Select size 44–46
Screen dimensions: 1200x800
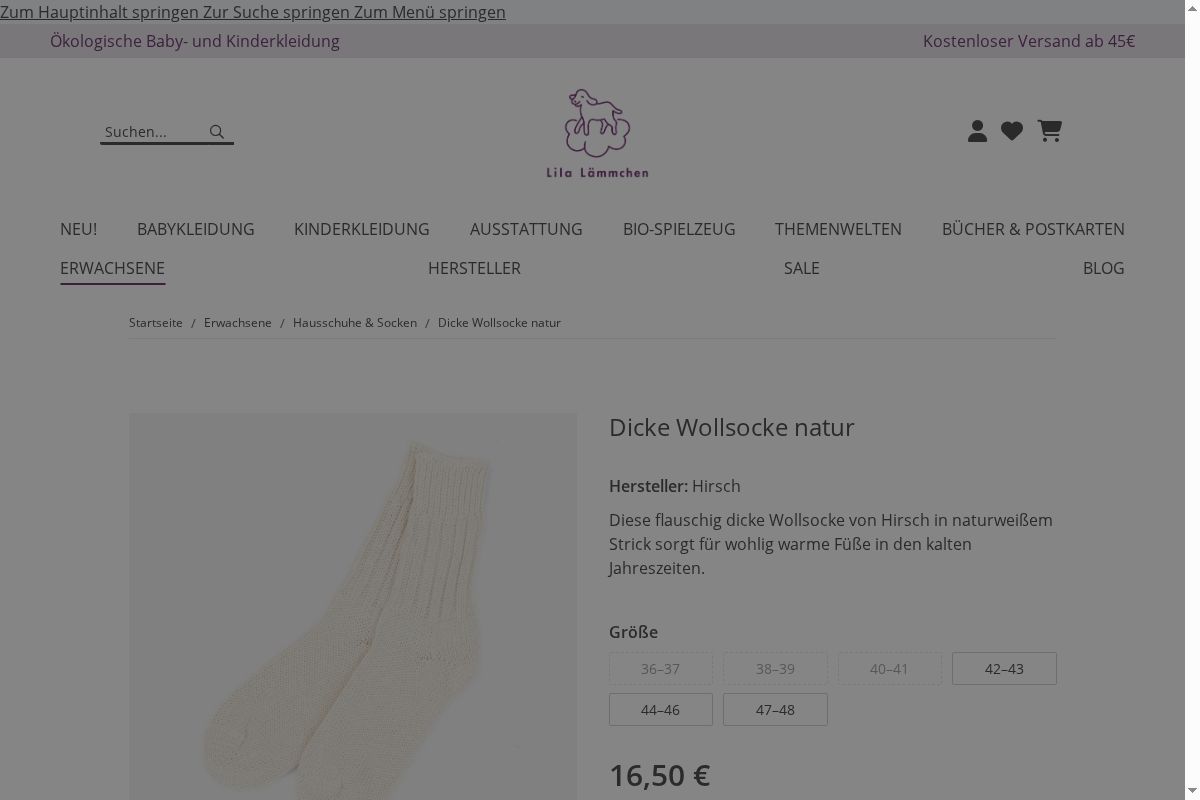660,710
